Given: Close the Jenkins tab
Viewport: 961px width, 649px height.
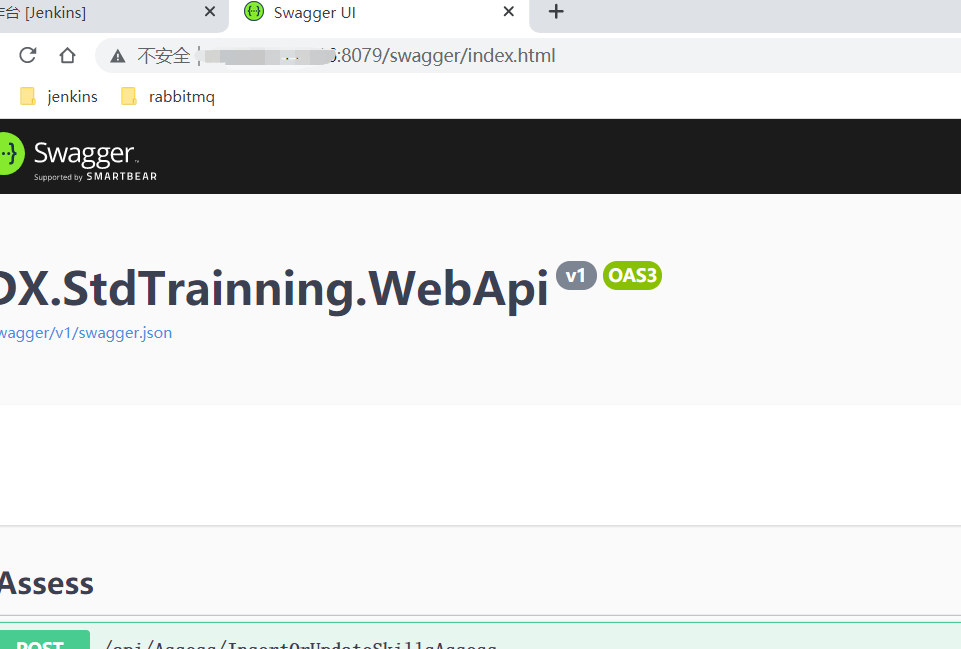Looking at the screenshot, I should [x=210, y=12].
